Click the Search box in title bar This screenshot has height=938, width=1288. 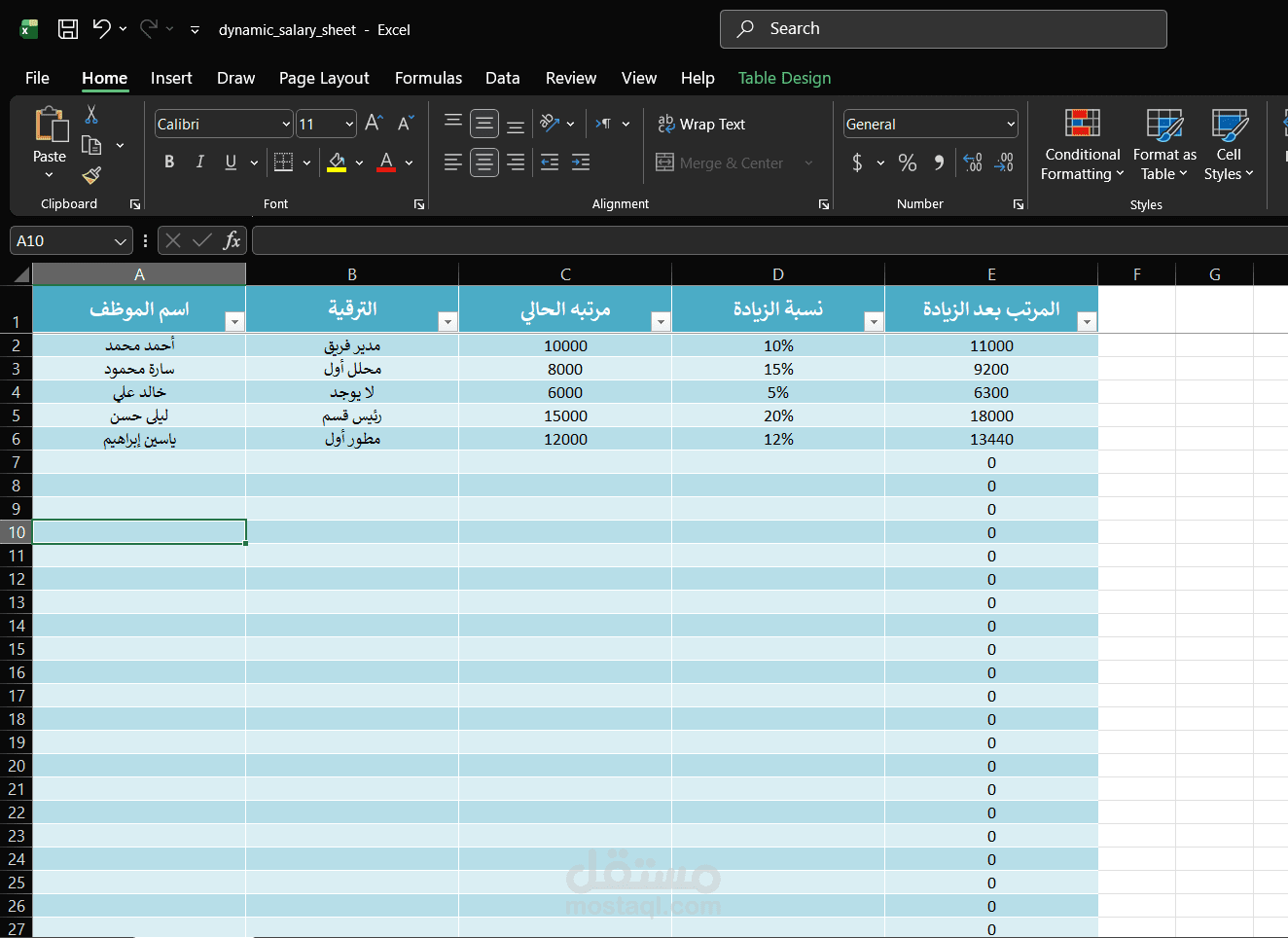tap(943, 29)
